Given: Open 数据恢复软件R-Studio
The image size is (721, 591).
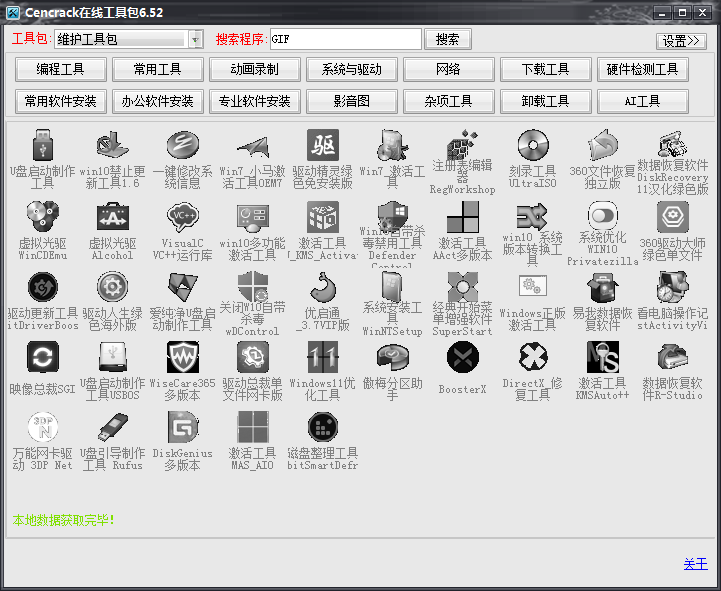Looking at the screenshot, I should (x=672, y=357).
